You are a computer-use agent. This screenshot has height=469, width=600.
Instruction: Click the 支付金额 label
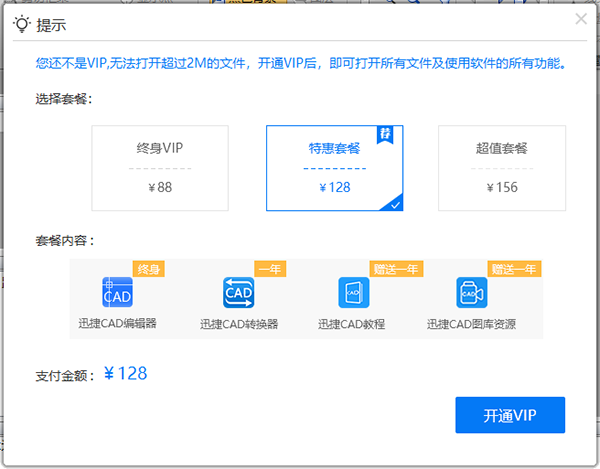[65, 376]
